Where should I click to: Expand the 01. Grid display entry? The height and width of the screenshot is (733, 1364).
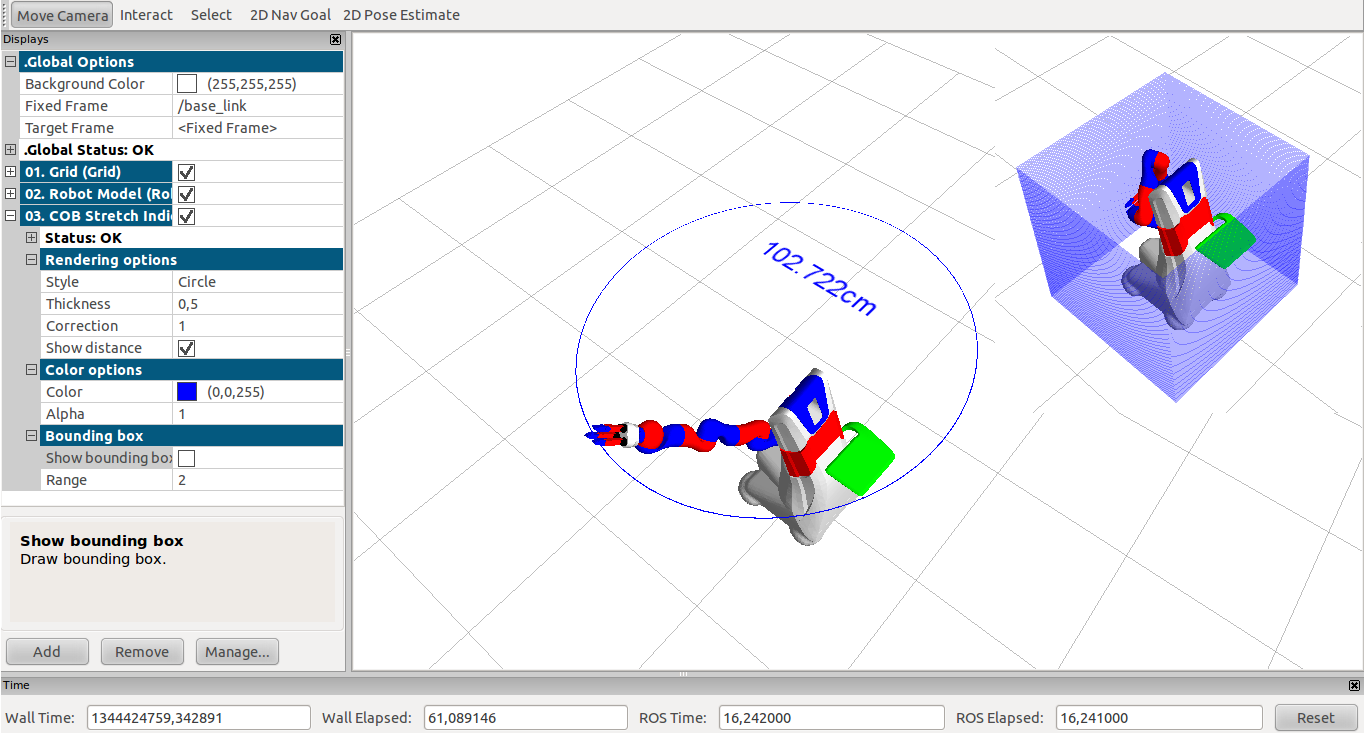click(x=10, y=172)
